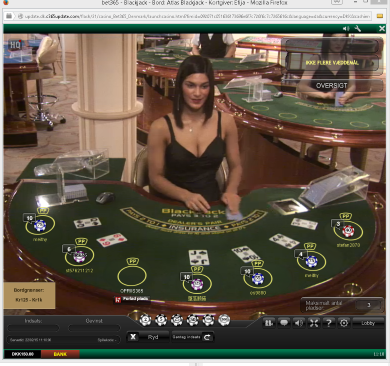
Task: Change the Maksimalt antal pladser value 3
Action: click(x=369, y=305)
